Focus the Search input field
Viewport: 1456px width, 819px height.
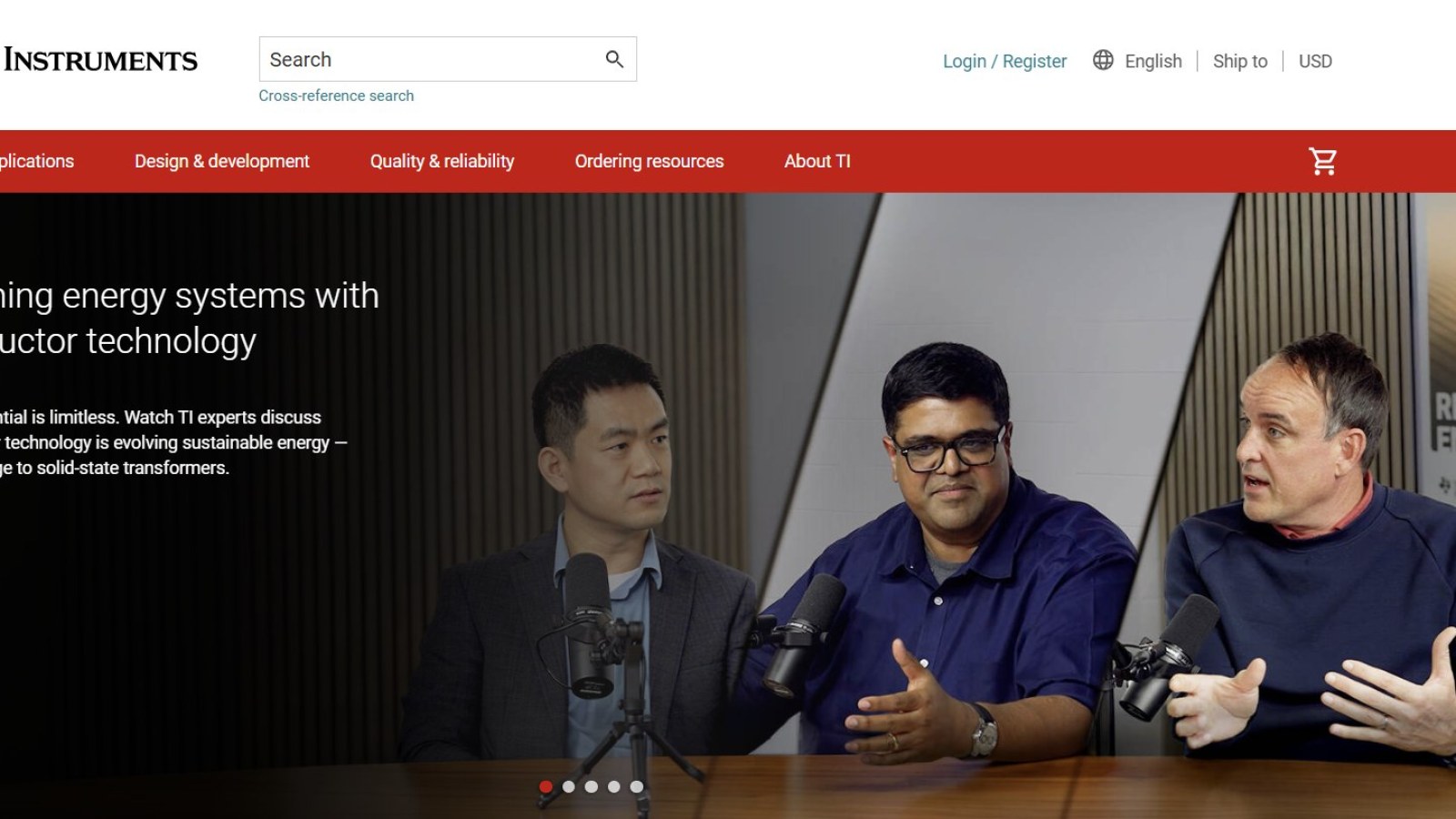point(428,59)
